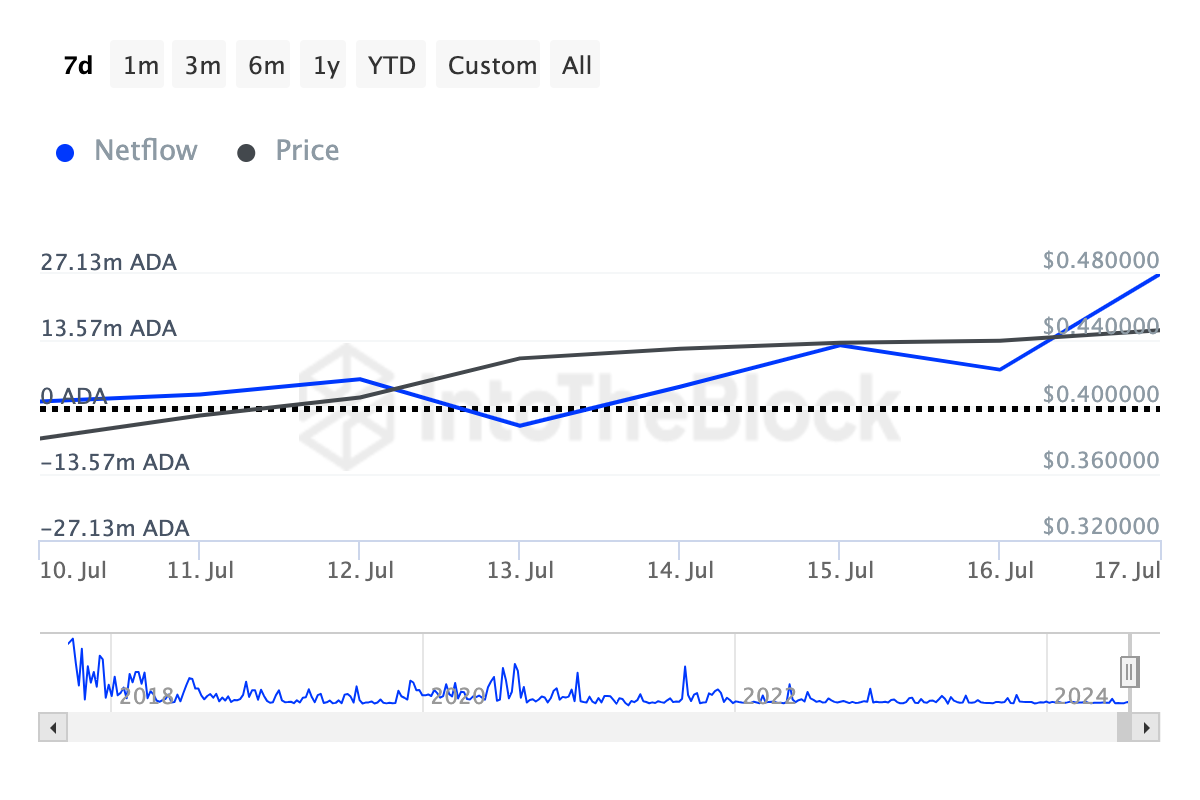Select the 6m range button
This screenshot has height=800, width=1200.
point(266,65)
